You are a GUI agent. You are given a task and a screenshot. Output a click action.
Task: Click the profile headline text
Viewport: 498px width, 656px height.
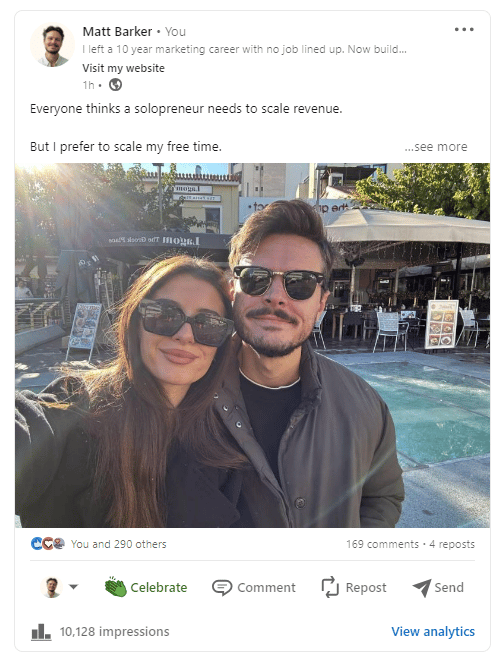(244, 49)
